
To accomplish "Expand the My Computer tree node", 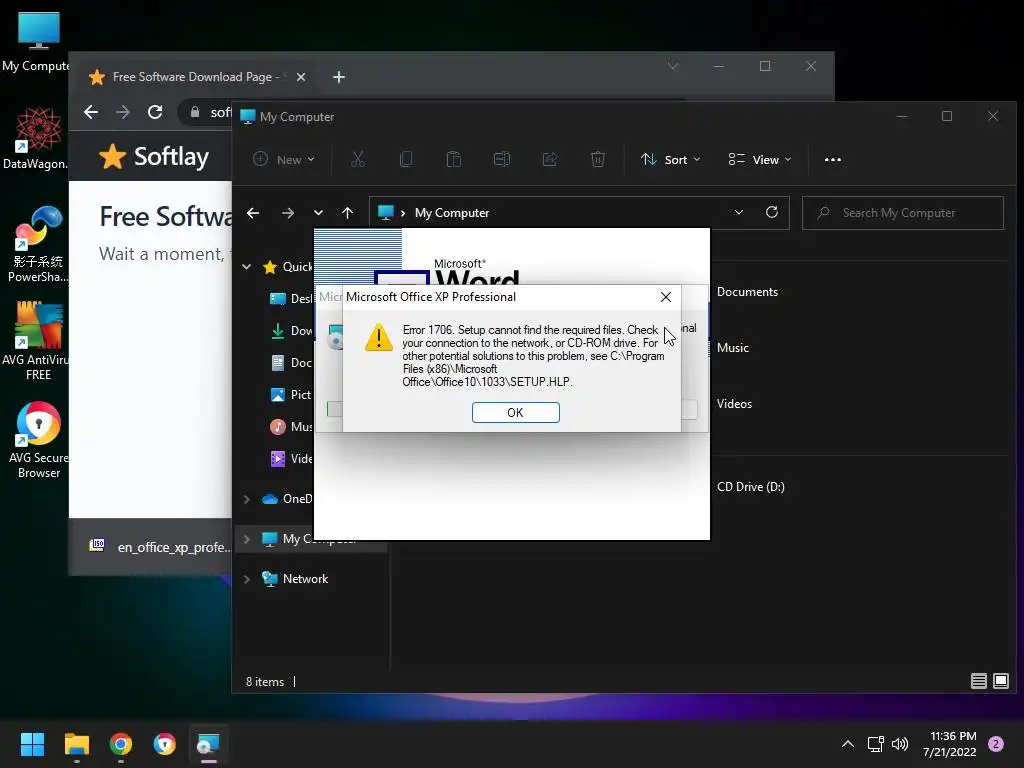I will tap(247, 539).
